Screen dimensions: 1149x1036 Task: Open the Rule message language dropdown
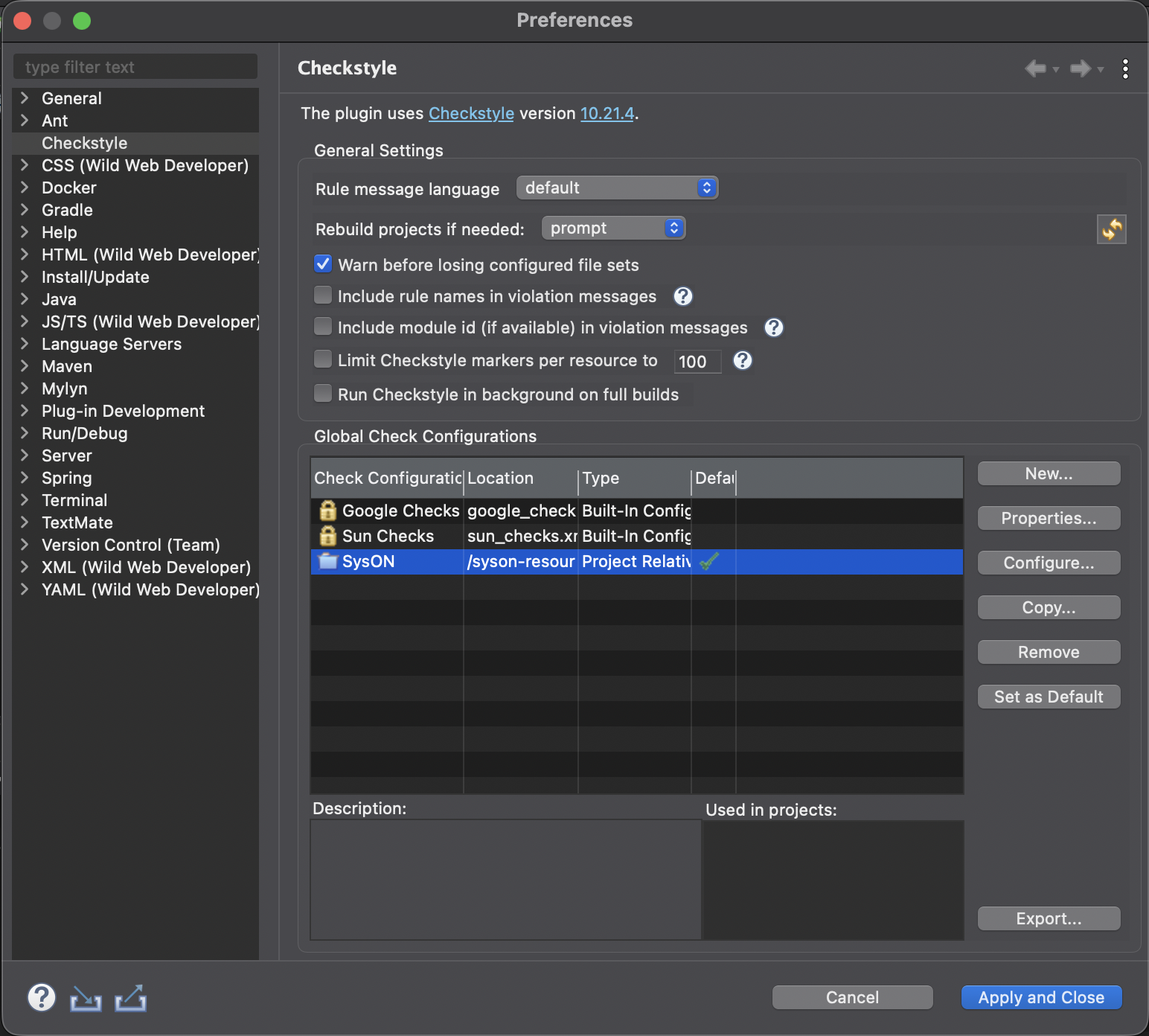click(616, 188)
